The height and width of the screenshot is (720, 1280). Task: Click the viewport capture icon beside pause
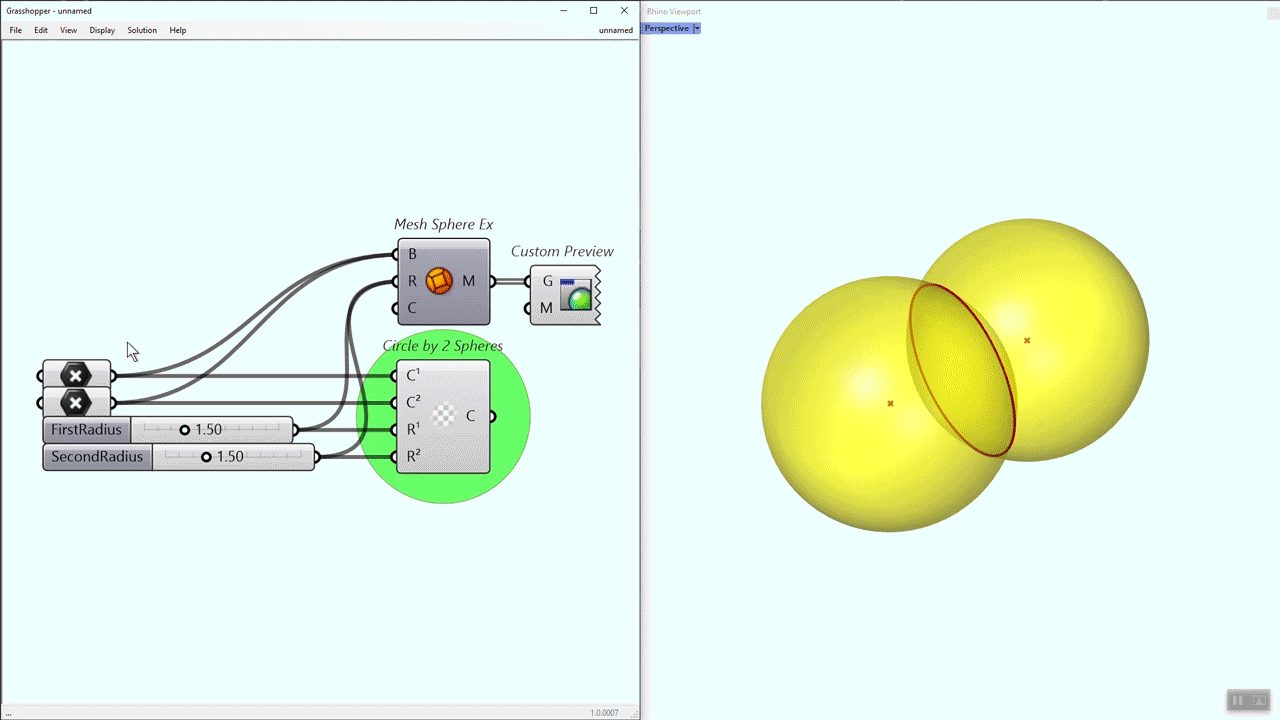click(1258, 700)
